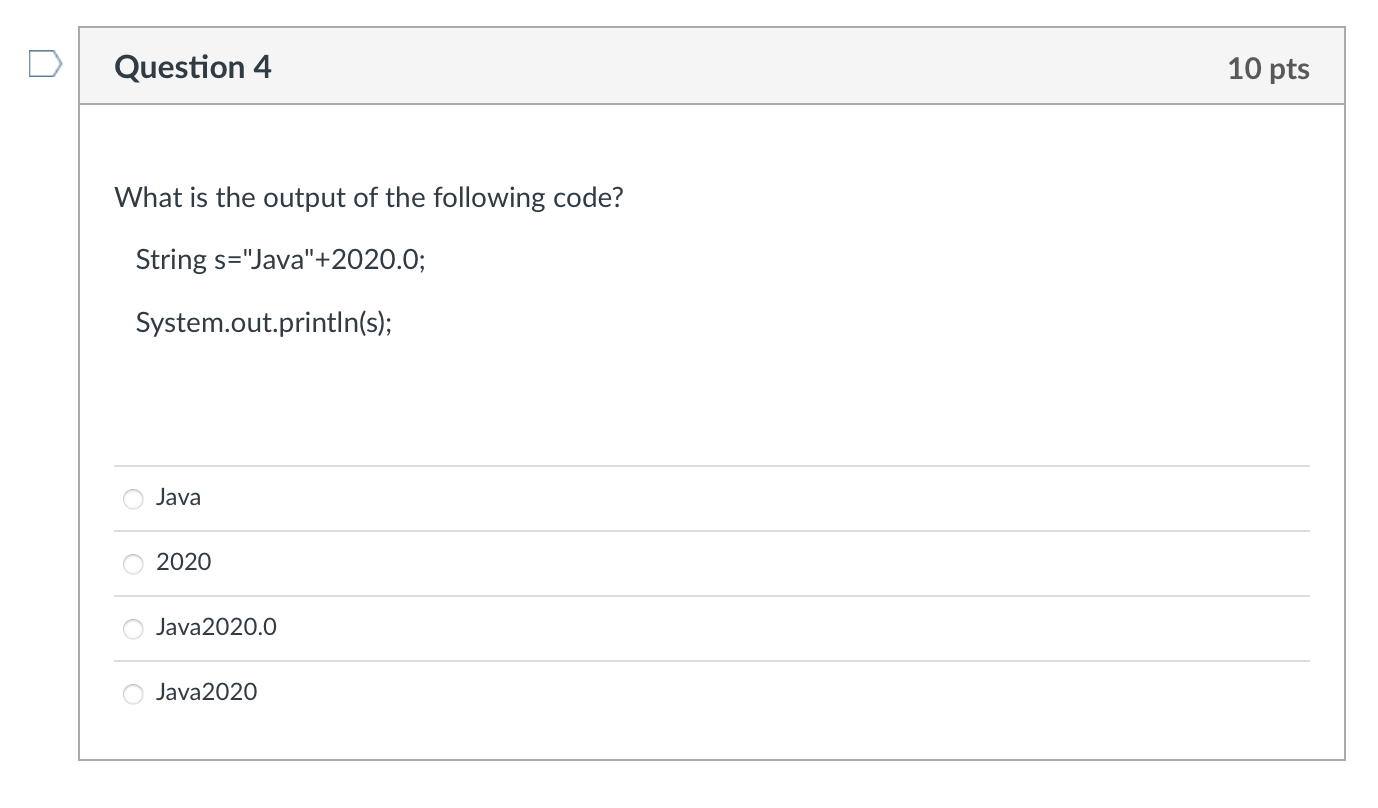Select the "Java" radio button
Screen dimensions: 1378x808
coord(134,498)
